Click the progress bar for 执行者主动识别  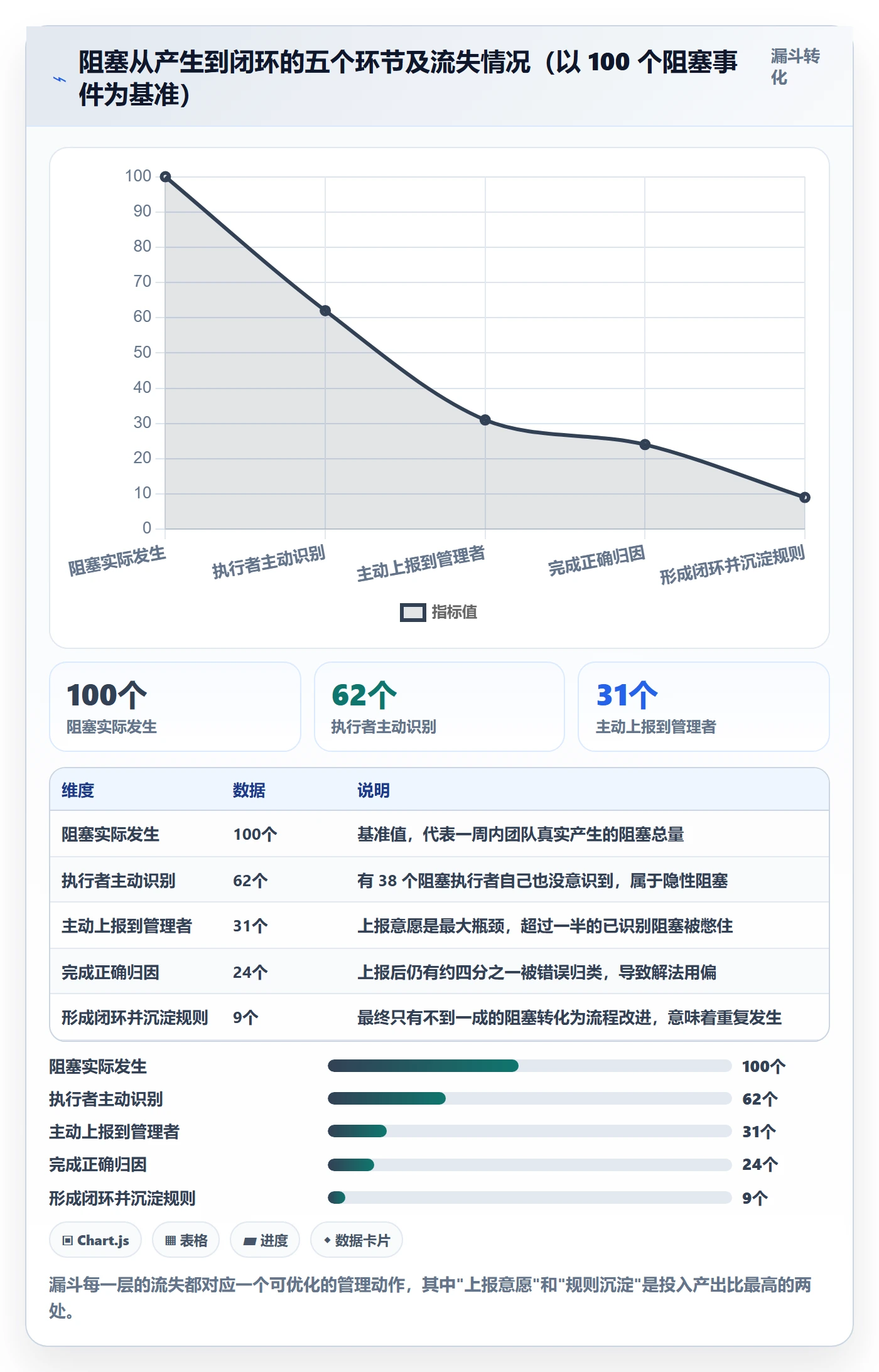click(x=529, y=1098)
